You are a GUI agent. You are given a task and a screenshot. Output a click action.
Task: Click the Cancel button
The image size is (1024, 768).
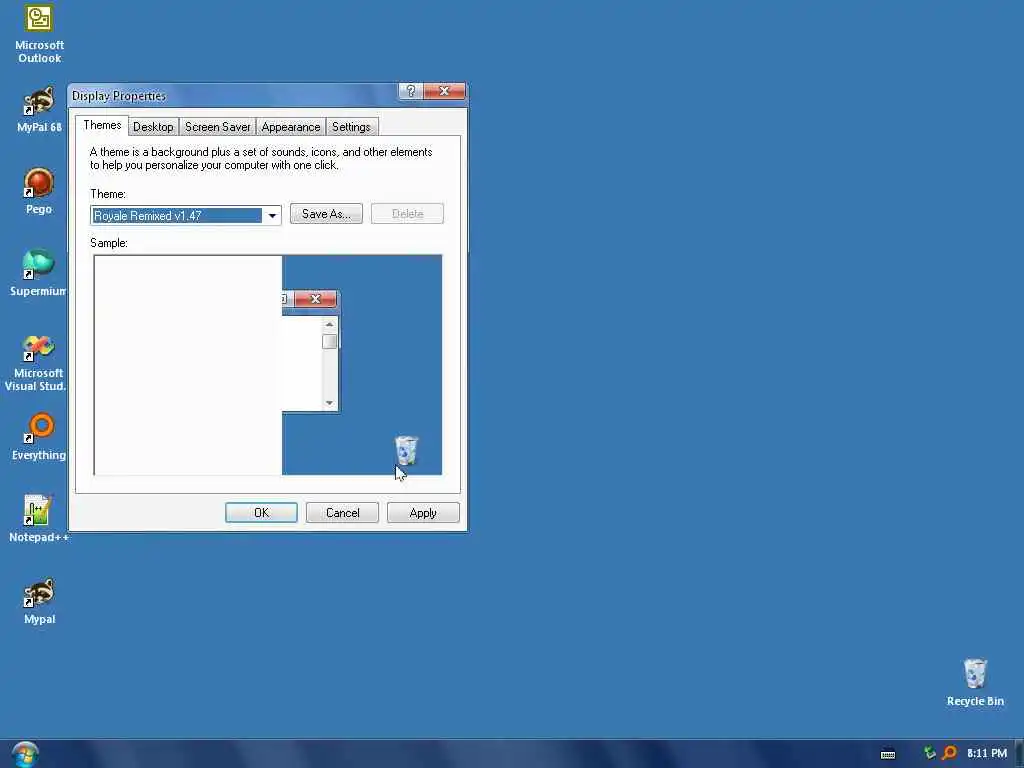342,513
